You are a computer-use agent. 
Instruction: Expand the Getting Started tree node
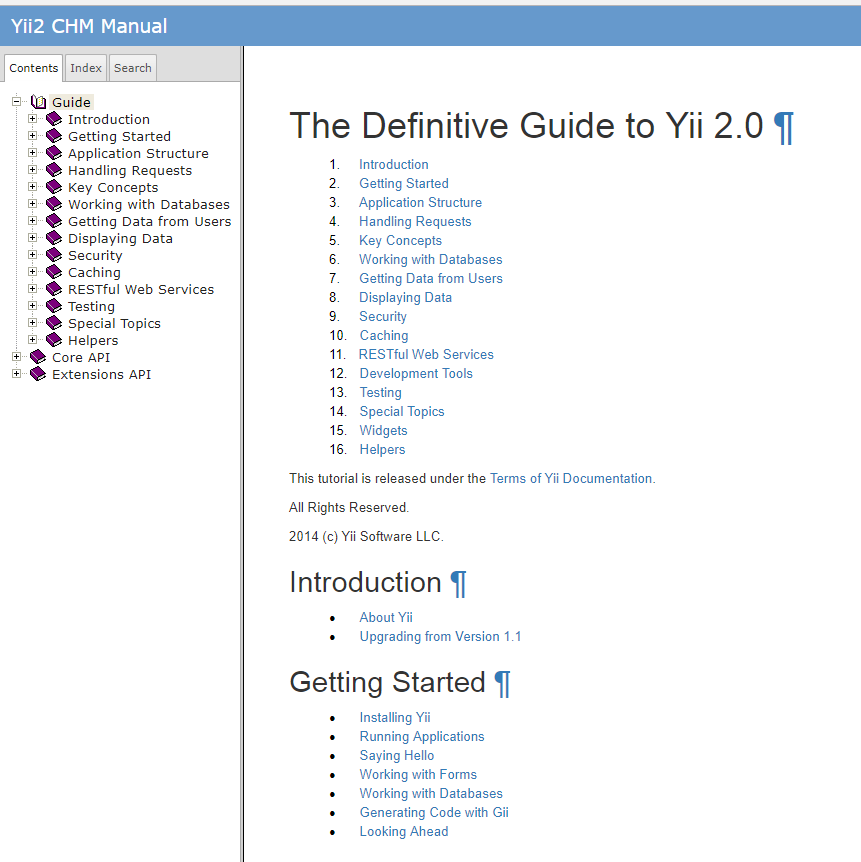pyautogui.click(x=32, y=135)
